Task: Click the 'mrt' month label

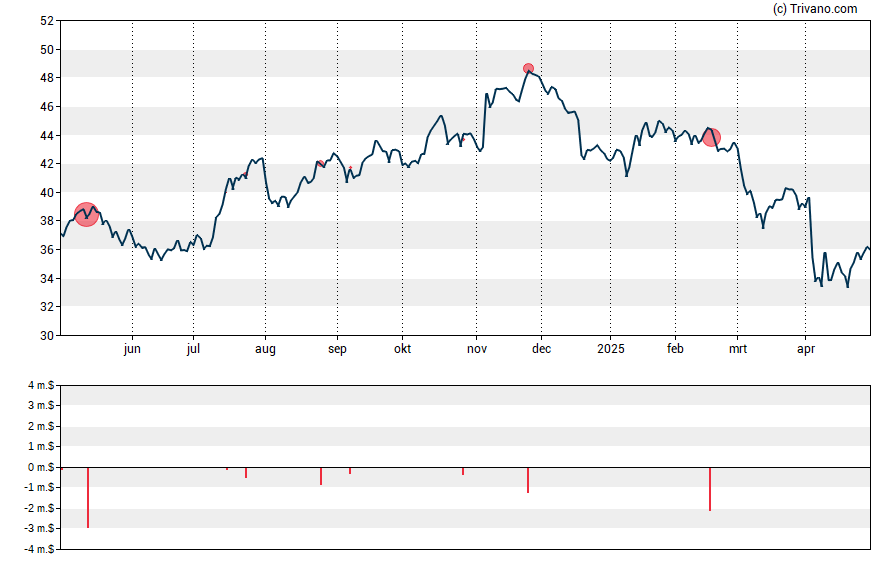Action: point(737,349)
